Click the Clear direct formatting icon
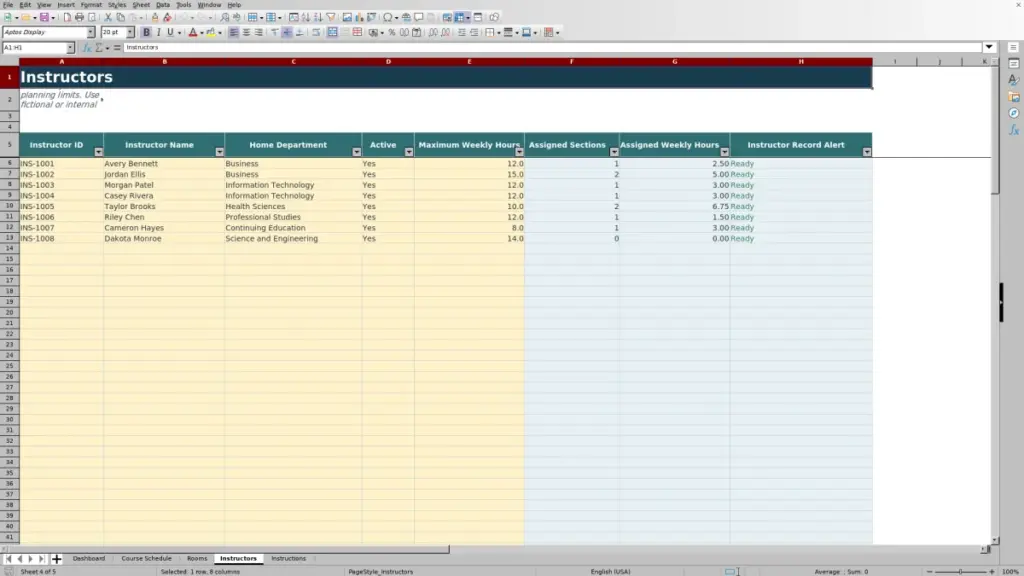Image resolution: width=1024 pixels, height=576 pixels. click(167, 17)
